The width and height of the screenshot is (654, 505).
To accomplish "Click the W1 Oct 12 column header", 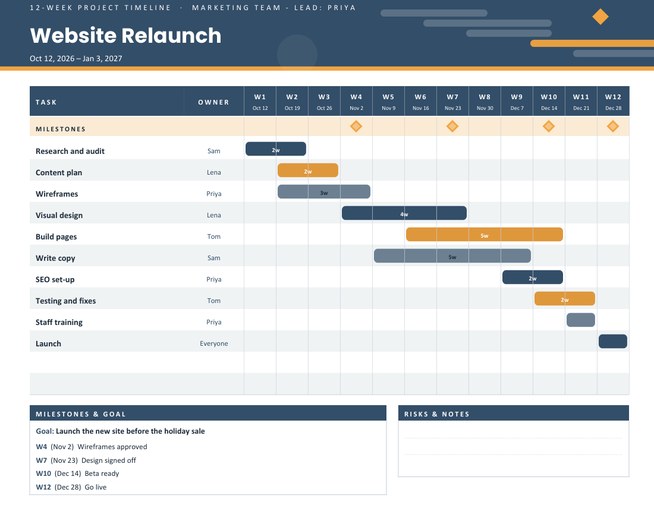I will pos(260,101).
